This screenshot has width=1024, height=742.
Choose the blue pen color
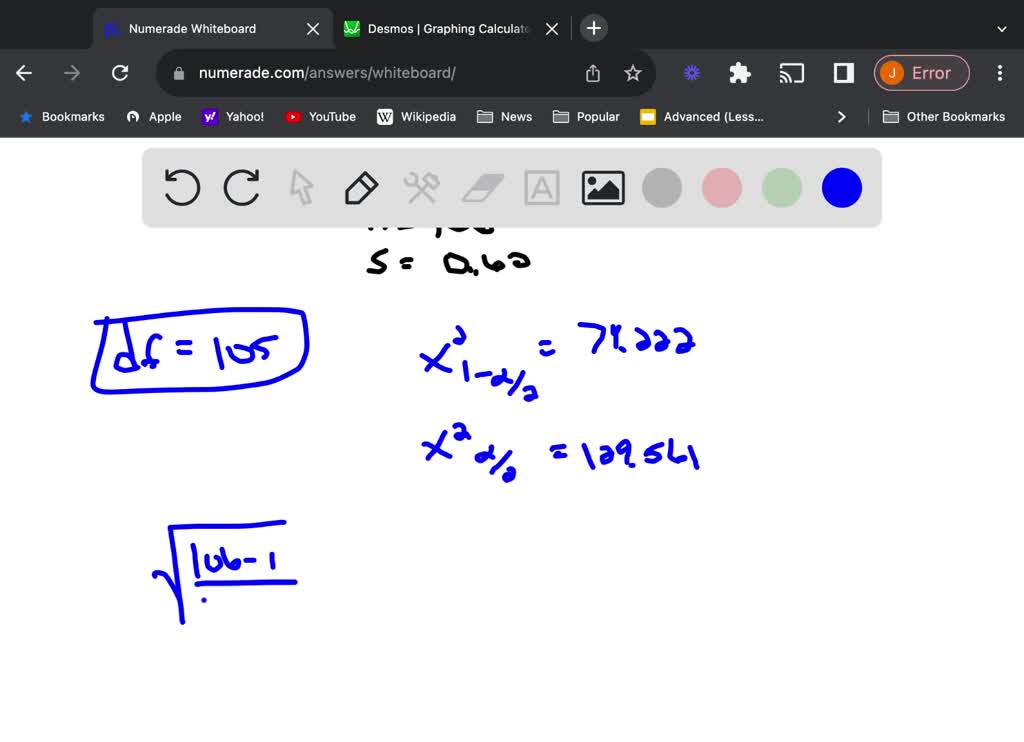coord(842,188)
